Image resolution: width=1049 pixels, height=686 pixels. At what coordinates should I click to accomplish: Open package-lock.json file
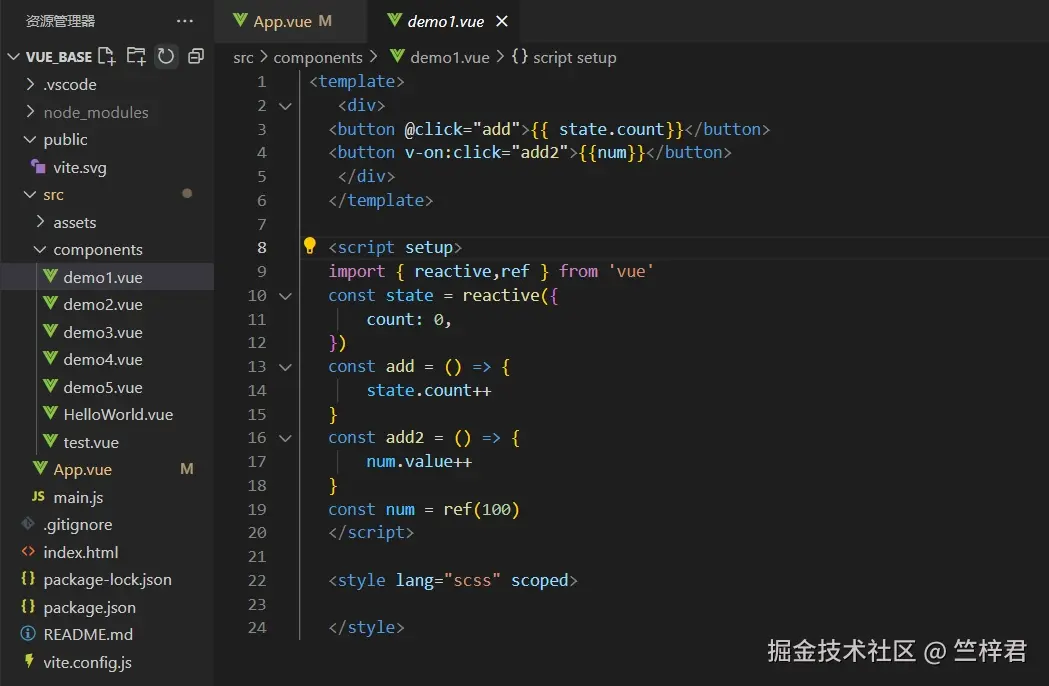[x=107, y=580]
